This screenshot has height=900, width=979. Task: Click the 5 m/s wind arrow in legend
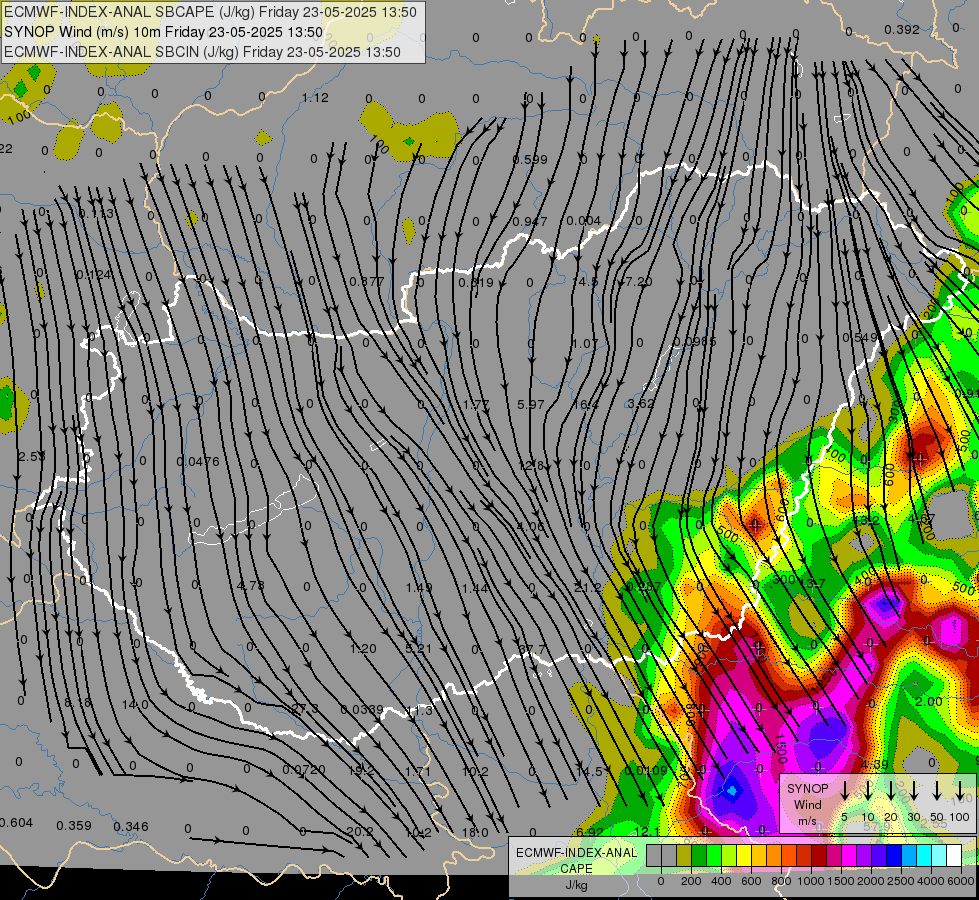pyautogui.click(x=844, y=791)
